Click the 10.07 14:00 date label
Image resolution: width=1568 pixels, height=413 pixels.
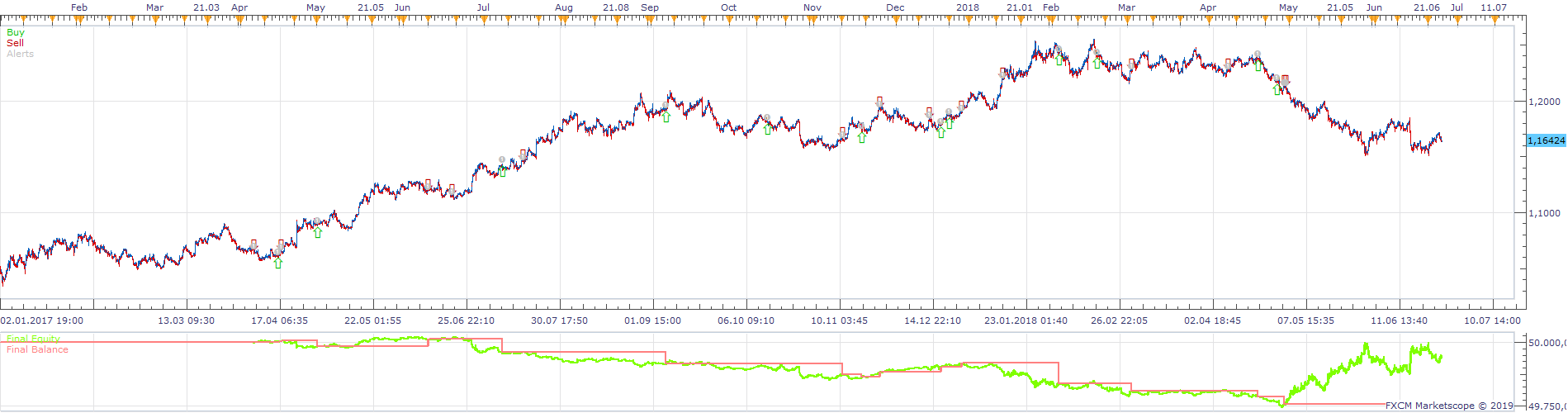(x=1493, y=320)
